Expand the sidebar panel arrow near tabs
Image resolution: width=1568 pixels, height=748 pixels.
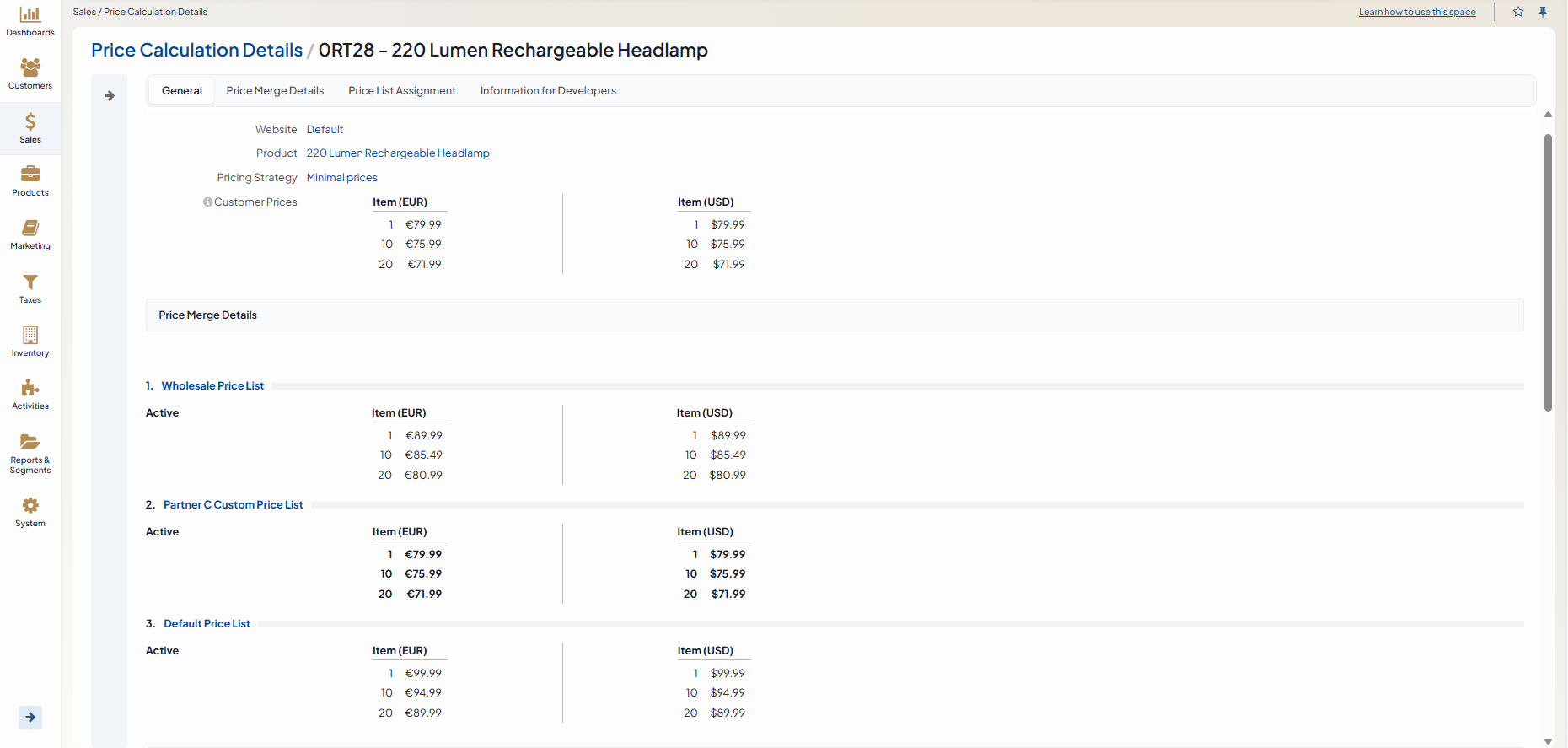click(x=110, y=96)
